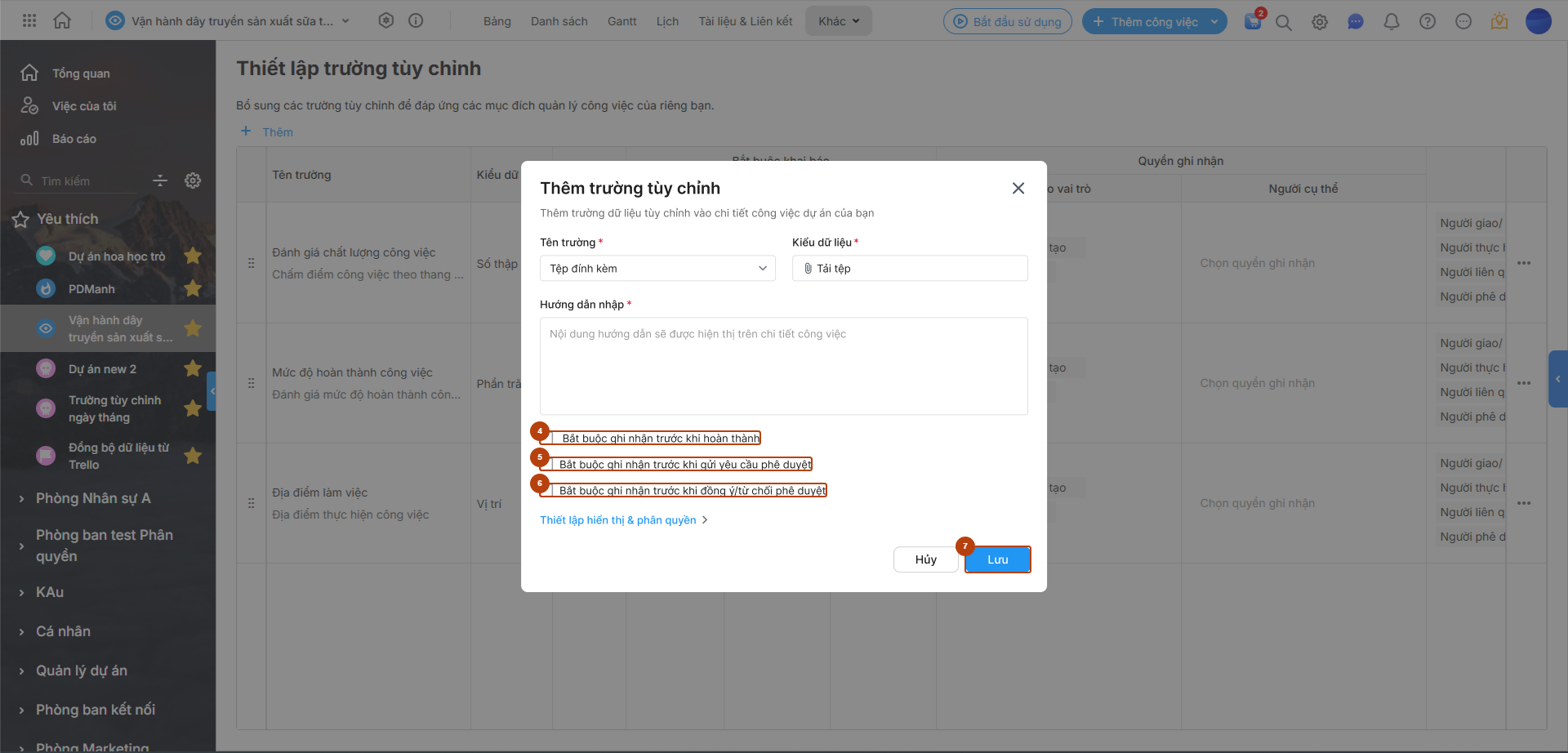Open help question mark icon
This screenshot has width=1568, height=753.
pos(1428,22)
